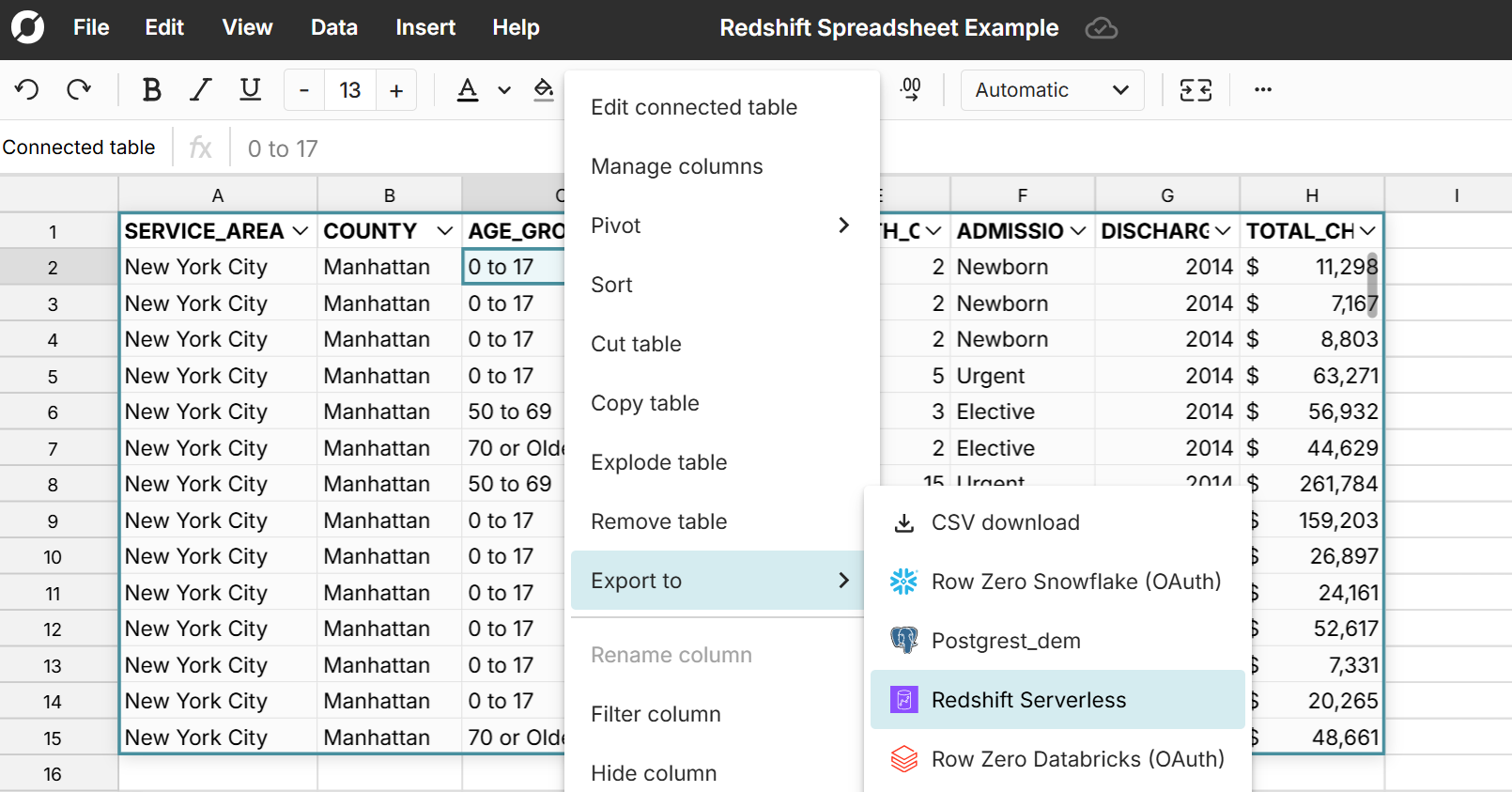This screenshot has width=1512, height=792.
Task: Click the Row Zero logo icon
Action: 28,27
